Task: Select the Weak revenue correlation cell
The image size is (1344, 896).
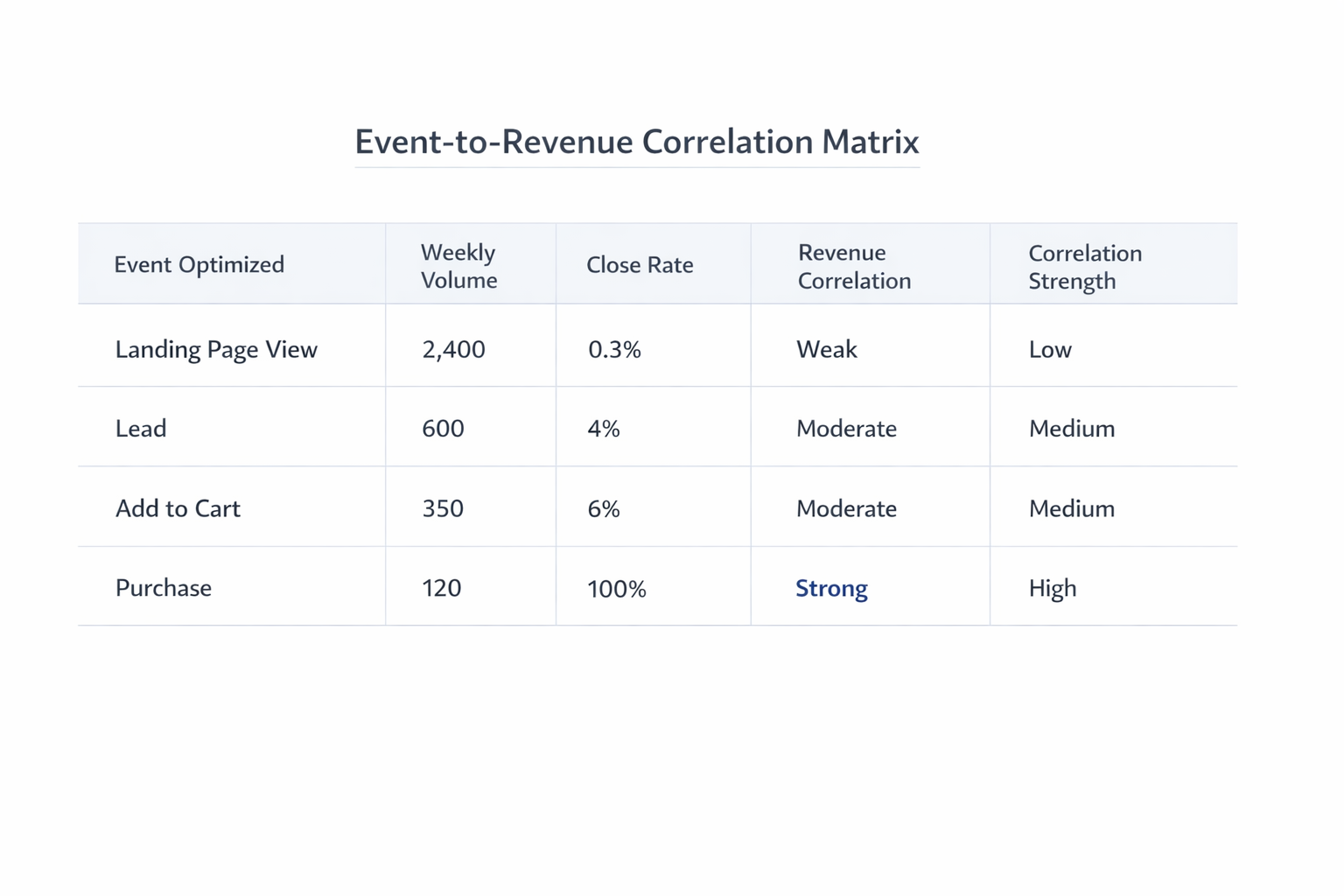Action: pyautogui.click(x=825, y=348)
